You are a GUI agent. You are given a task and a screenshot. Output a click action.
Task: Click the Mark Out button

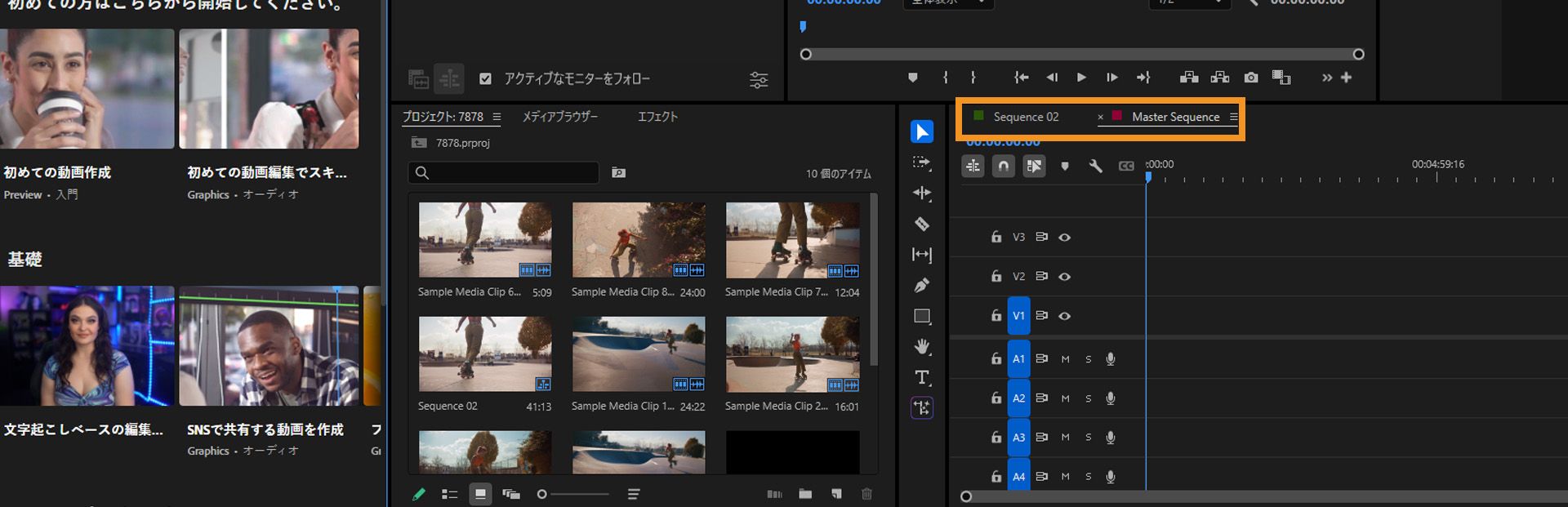pyautogui.click(x=973, y=78)
